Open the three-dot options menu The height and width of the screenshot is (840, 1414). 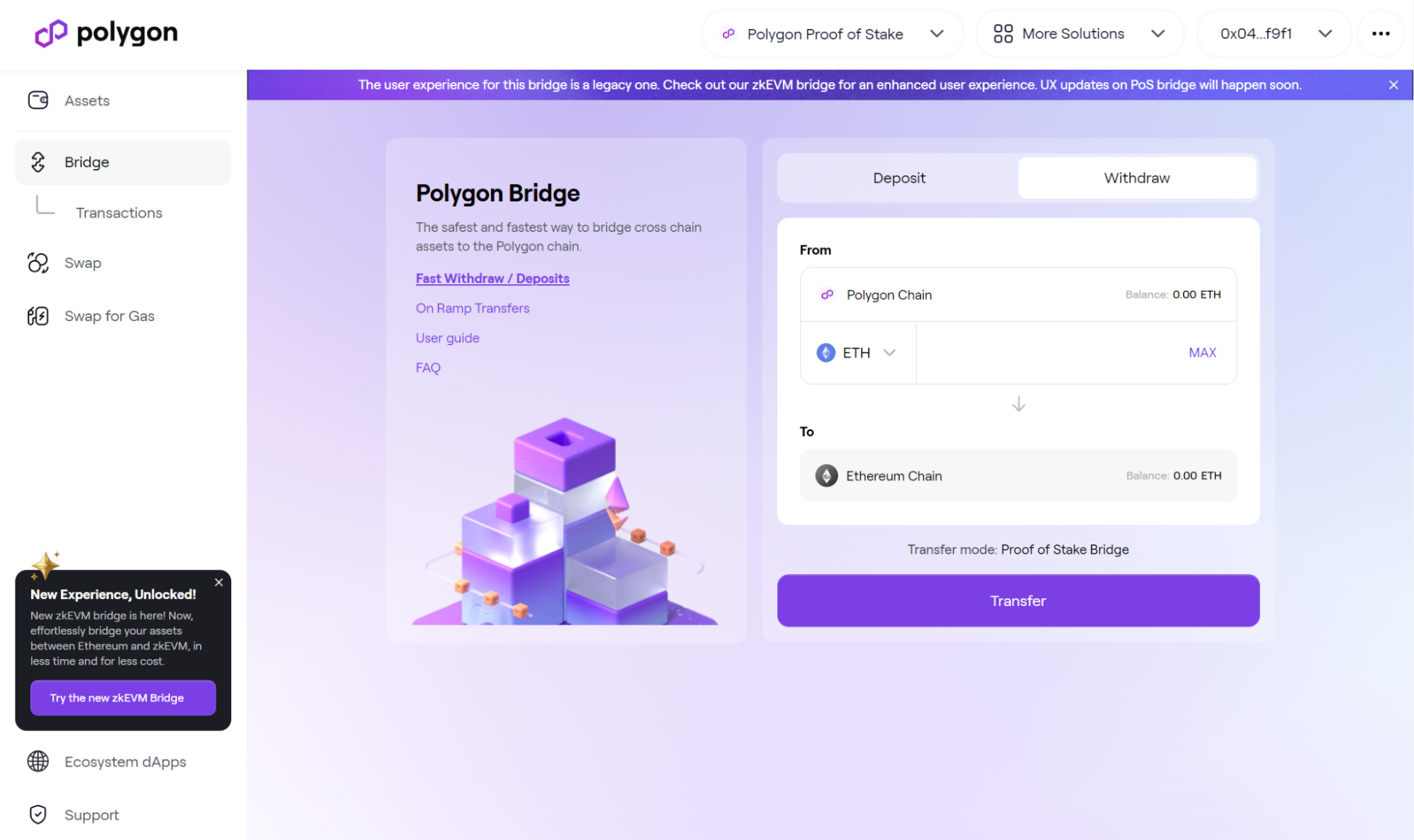click(1379, 33)
